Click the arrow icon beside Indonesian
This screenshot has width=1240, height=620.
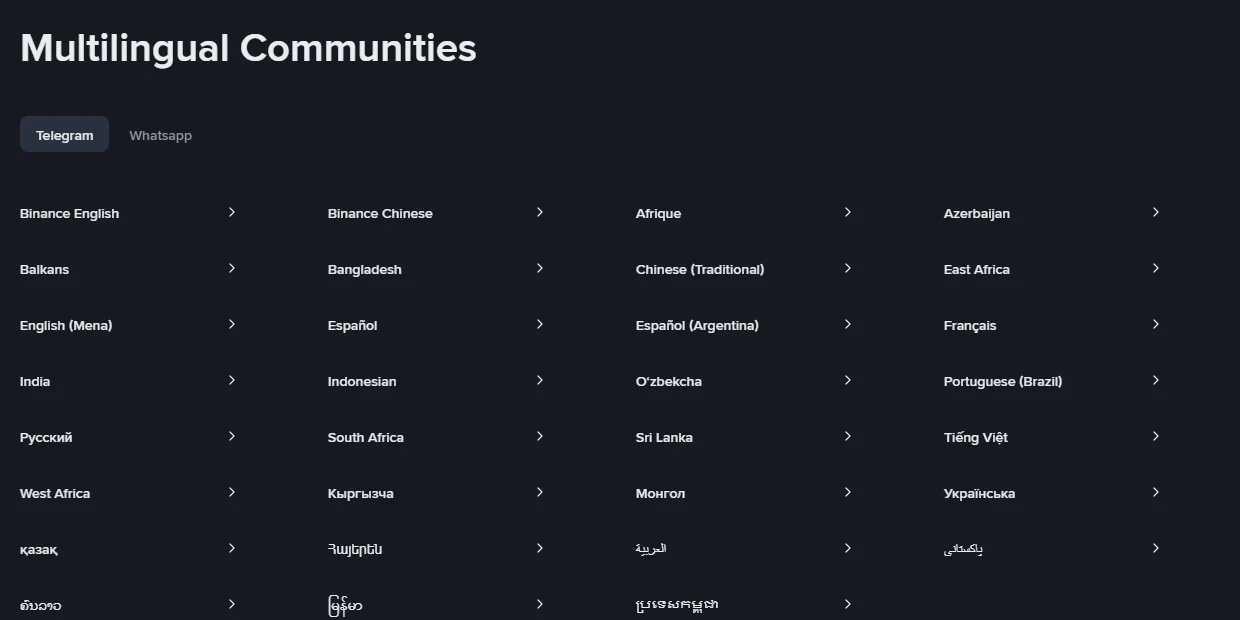[539, 380]
